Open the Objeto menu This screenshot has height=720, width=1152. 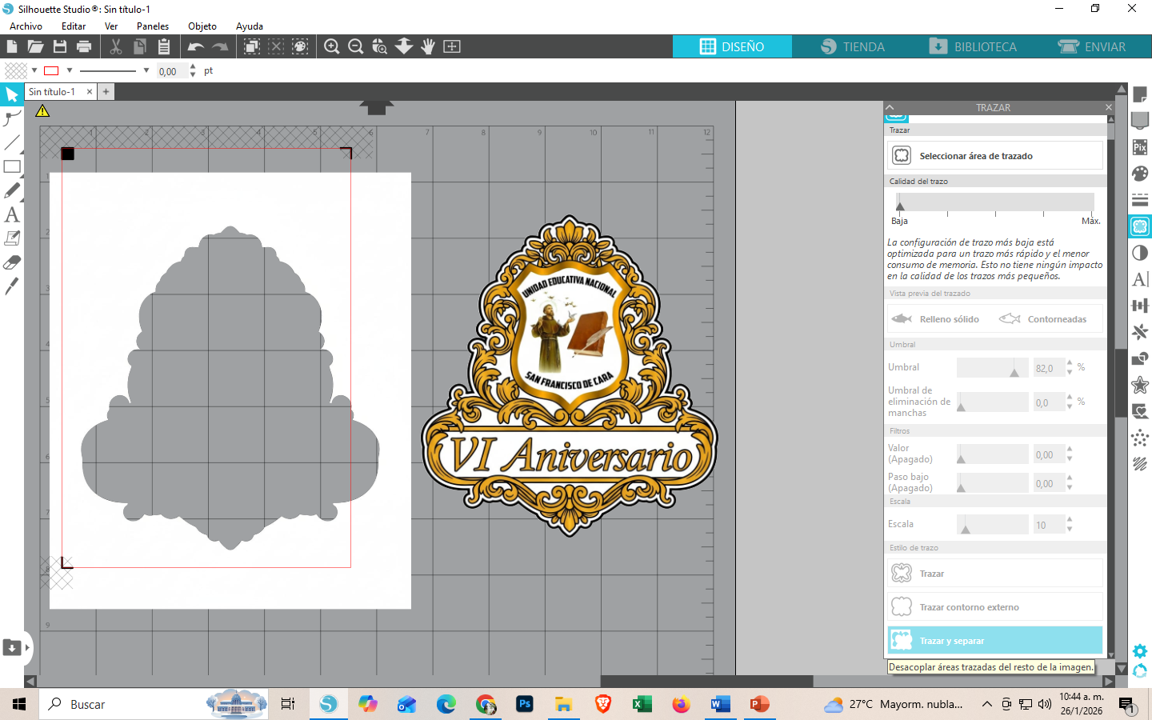click(202, 26)
